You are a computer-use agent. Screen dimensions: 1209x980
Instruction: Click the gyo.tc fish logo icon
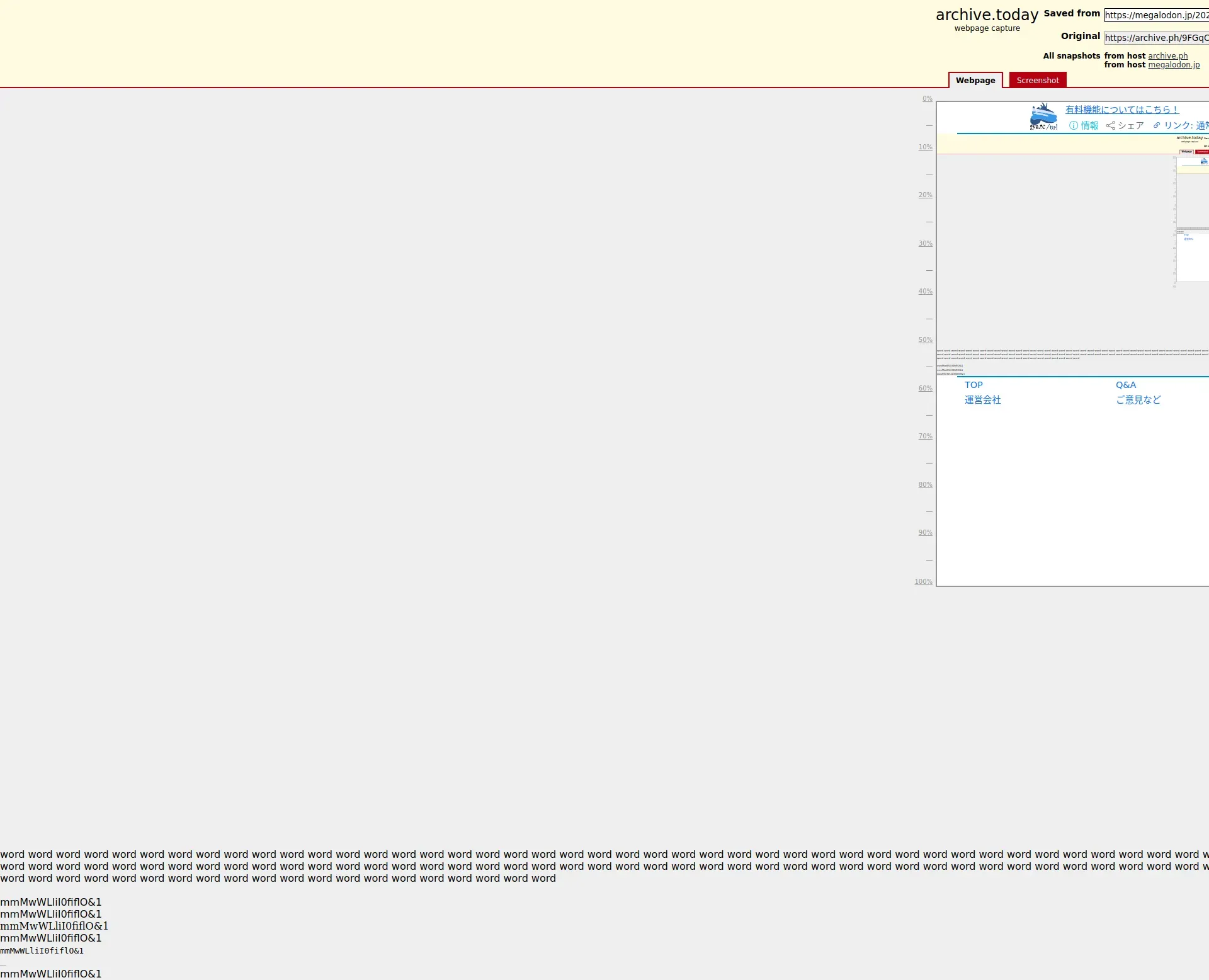[1043, 117]
